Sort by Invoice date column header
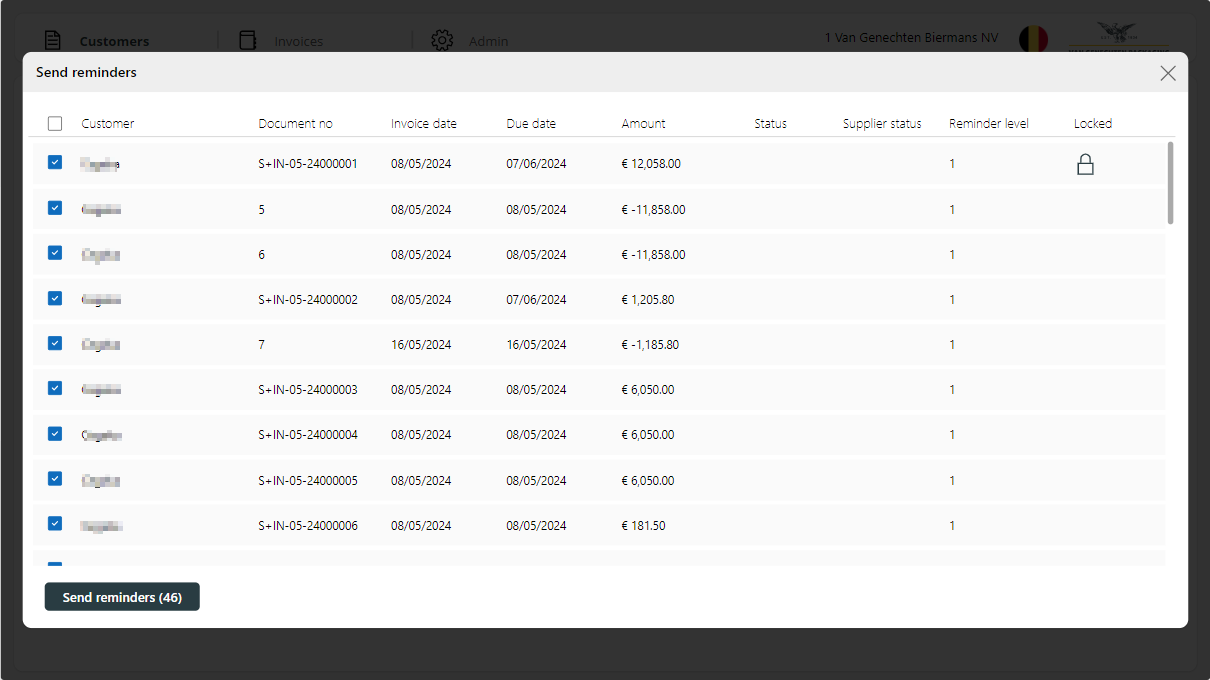Screen dimensions: 1210x680 (x=424, y=124)
